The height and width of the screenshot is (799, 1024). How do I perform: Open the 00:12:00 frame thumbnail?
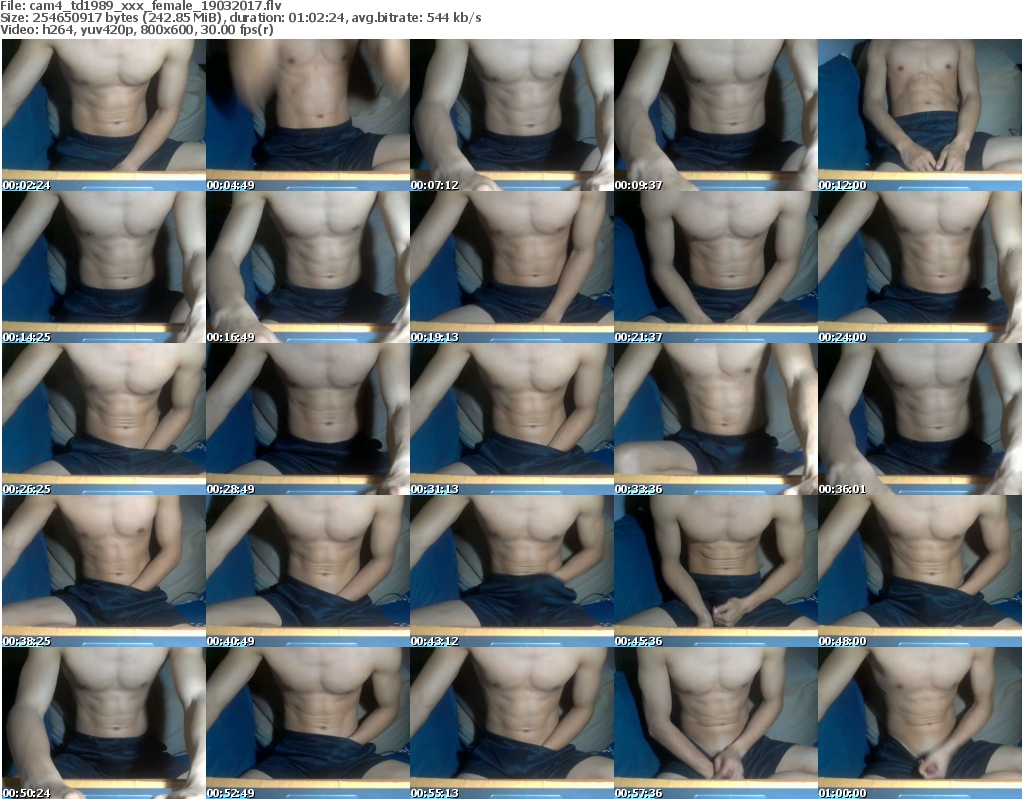(x=920, y=115)
